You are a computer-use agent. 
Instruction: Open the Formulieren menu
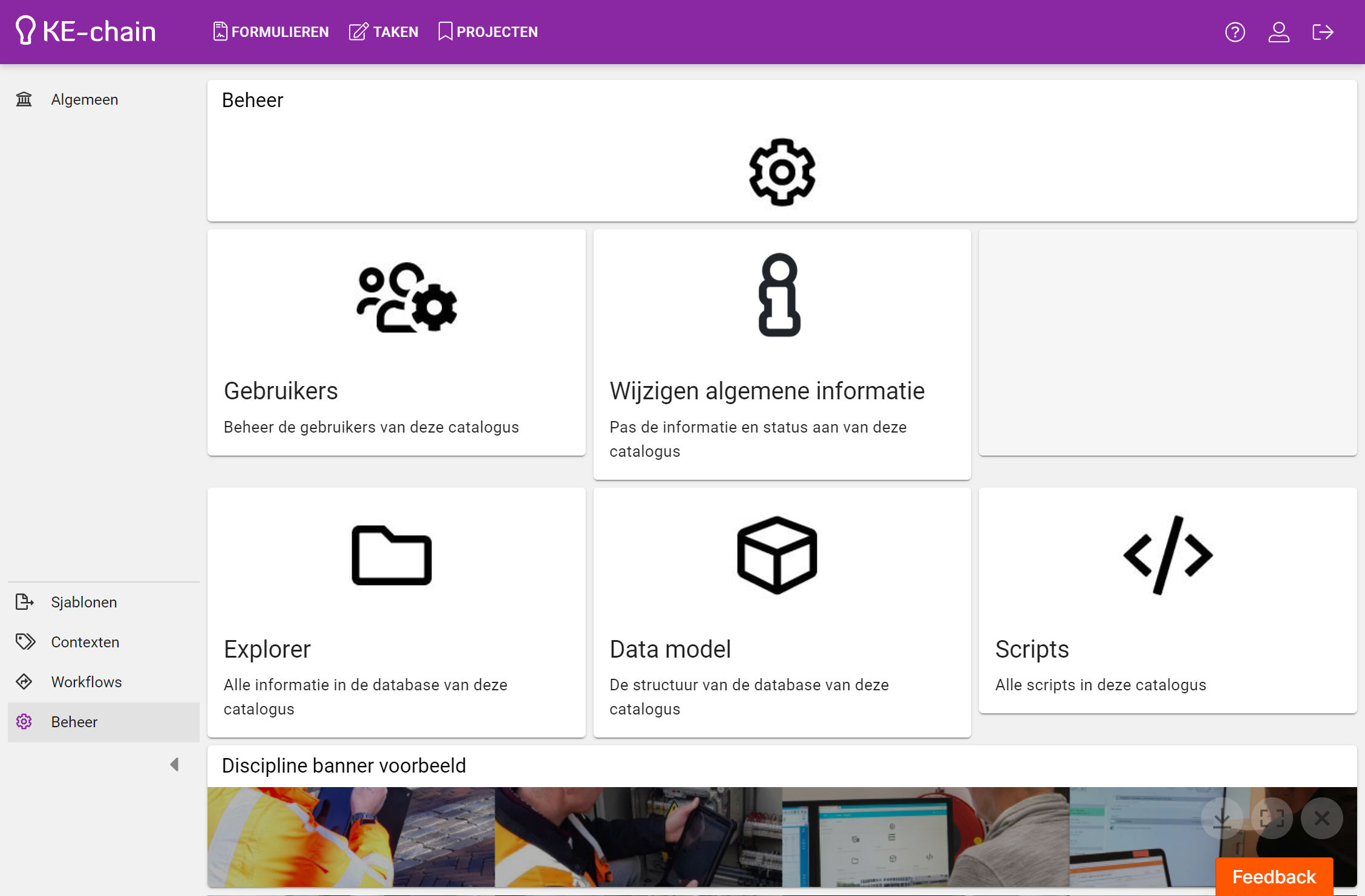[271, 32]
